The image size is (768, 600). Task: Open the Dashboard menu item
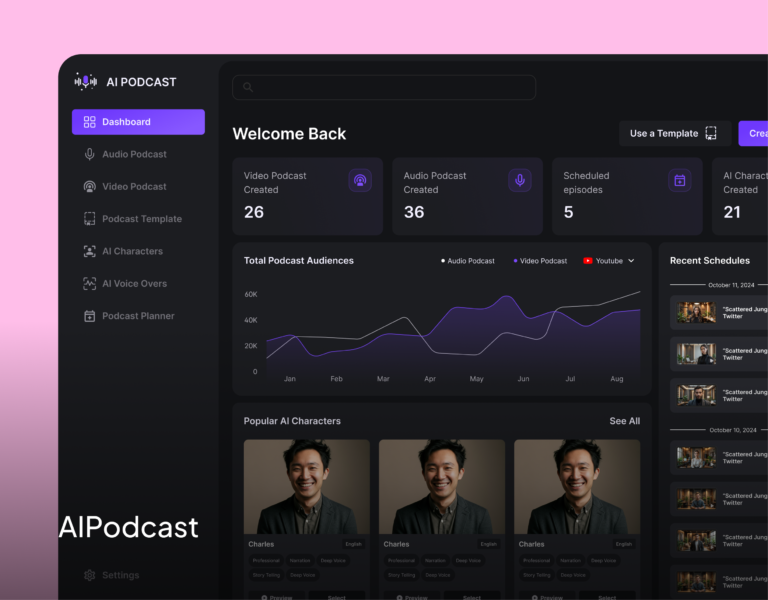tap(138, 122)
